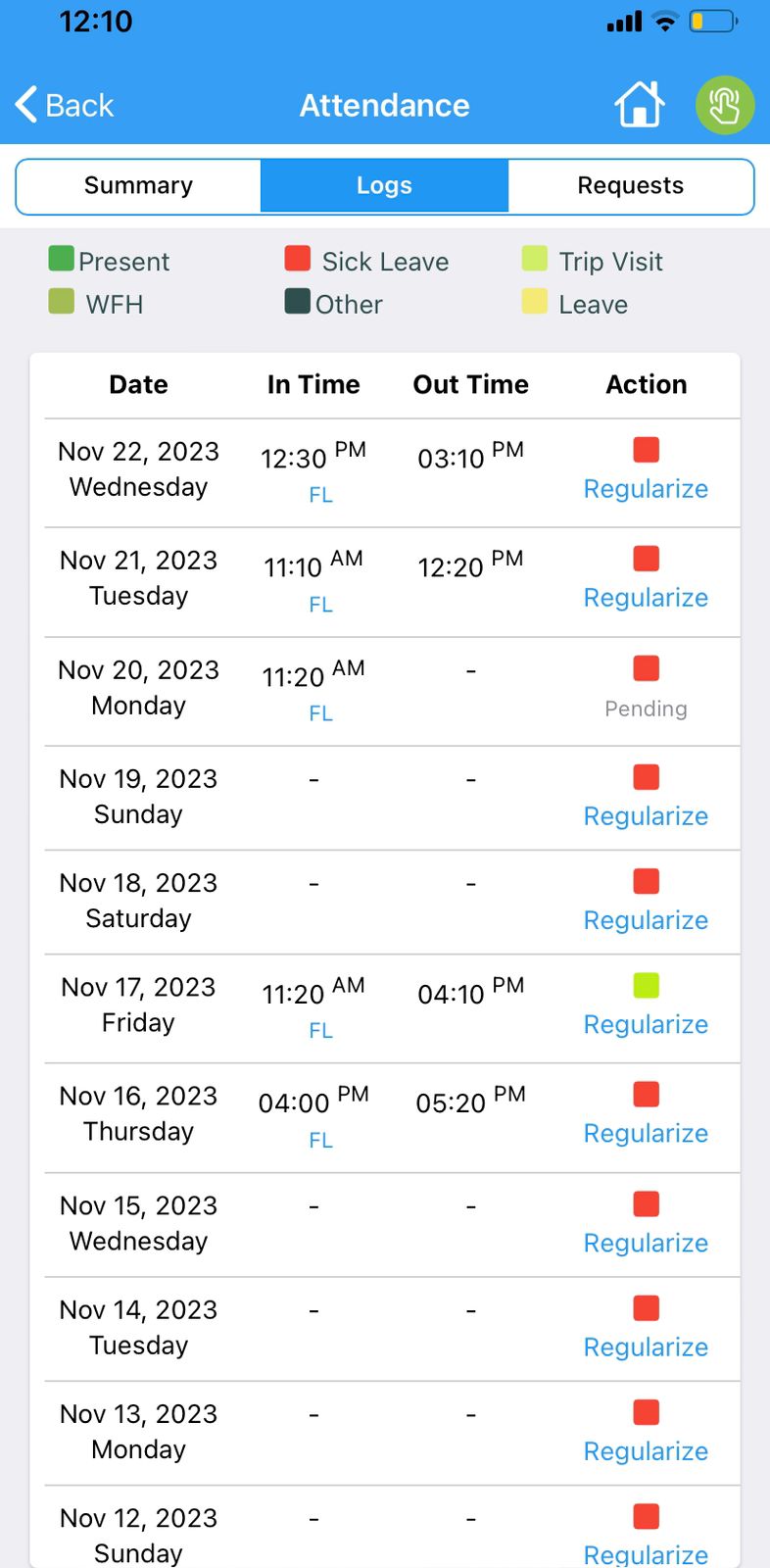Click green status square for Nov 17
Screen dimensions: 770x1568
coord(647,986)
